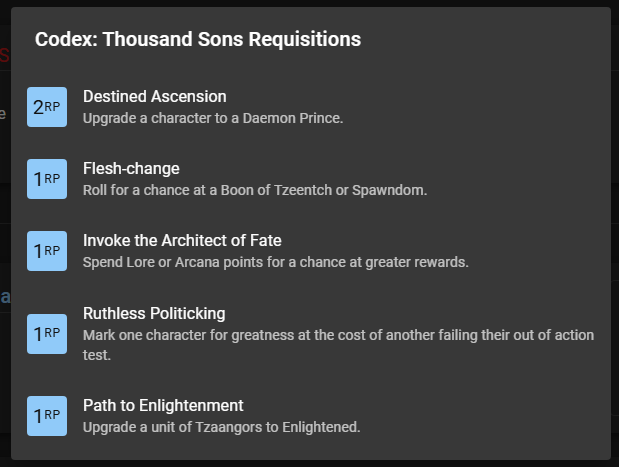
Task: Dismiss the dialog via the dark backdrop strip above it
Action: pyautogui.click(x=309, y=3)
